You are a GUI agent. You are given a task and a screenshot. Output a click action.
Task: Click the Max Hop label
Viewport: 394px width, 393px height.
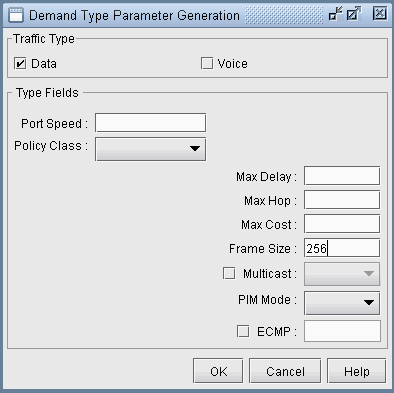[x=270, y=201]
